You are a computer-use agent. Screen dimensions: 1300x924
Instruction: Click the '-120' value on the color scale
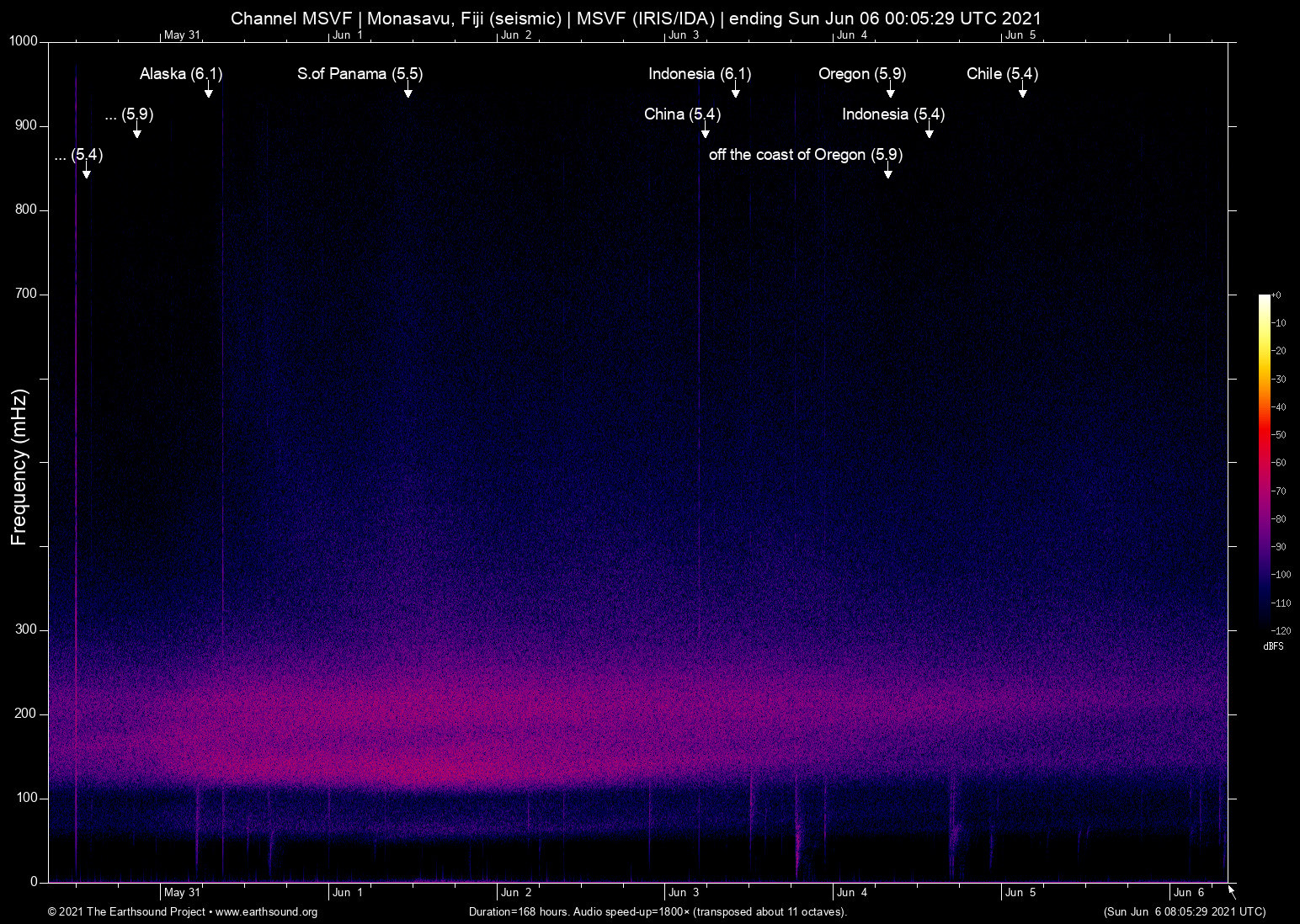click(x=1281, y=631)
